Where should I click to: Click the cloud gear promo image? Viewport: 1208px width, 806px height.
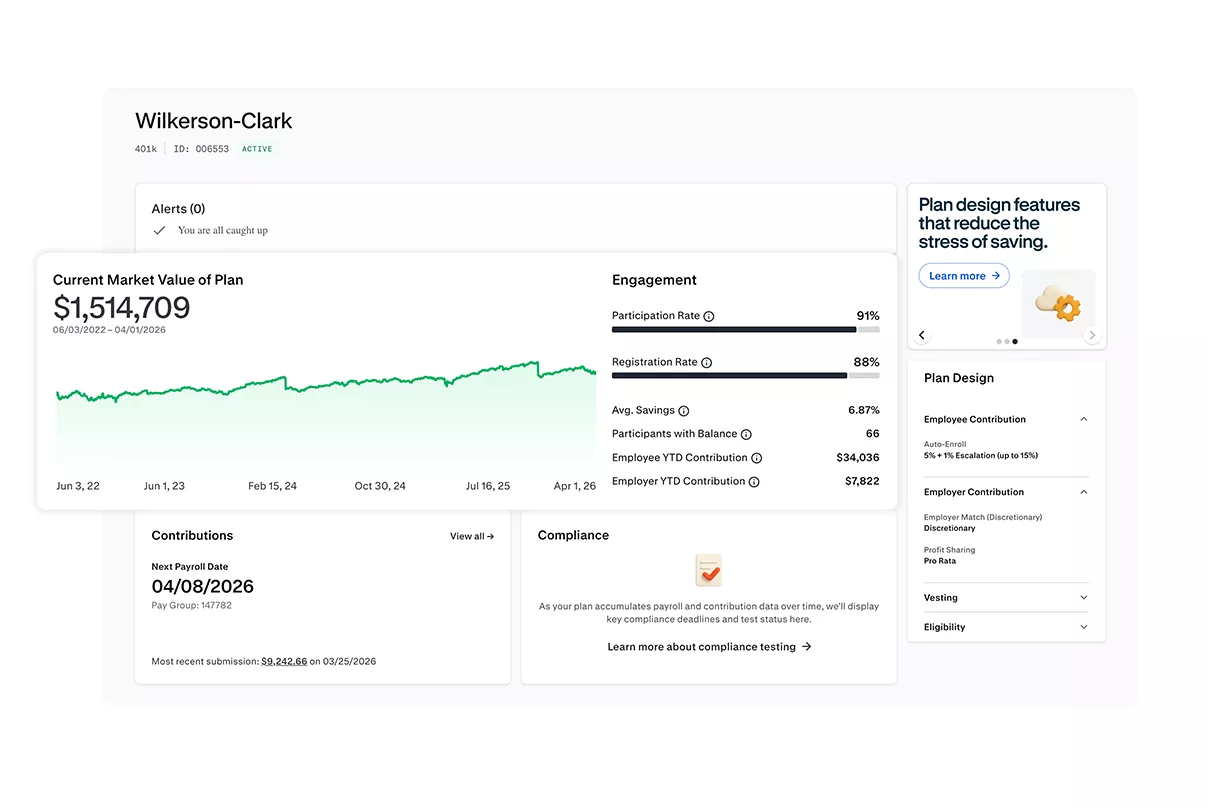(x=1058, y=304)
